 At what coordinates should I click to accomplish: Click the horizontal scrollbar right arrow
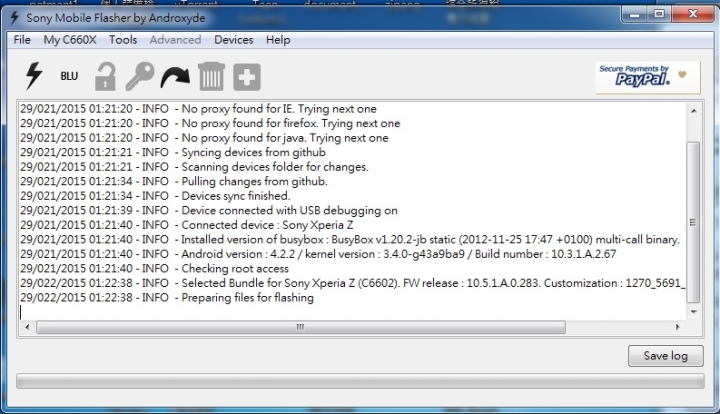pyautogui.click(x=678, y=327)
